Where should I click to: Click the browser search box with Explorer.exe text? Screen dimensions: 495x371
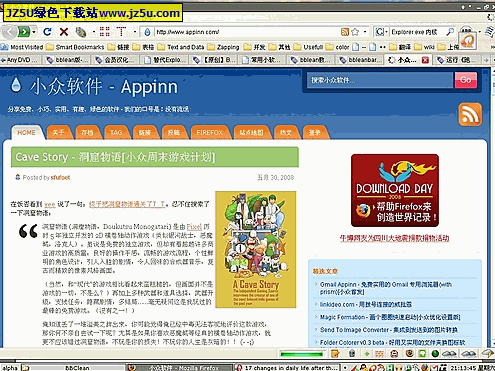click(x=417, y=32)
